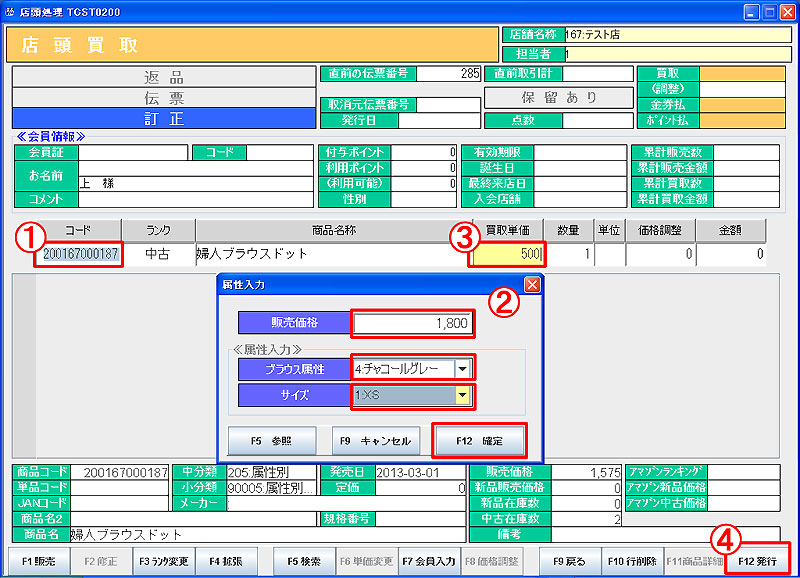Click the F12 発行 button
Image resolution: width=800 pixels, height=578 pixels.
click(x=757, y=562)
